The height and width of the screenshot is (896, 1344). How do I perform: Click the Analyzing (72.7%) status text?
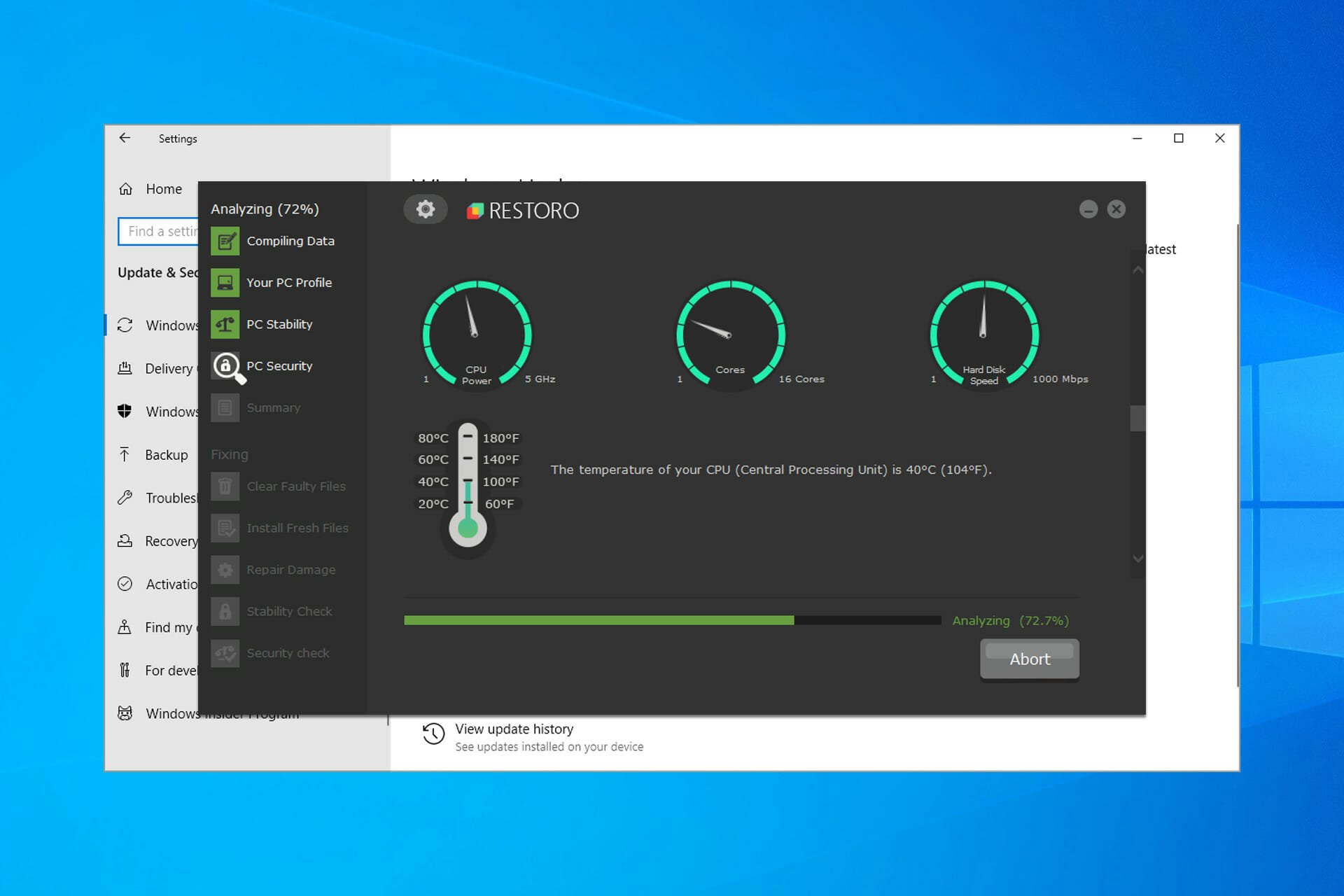[1010, 621]
